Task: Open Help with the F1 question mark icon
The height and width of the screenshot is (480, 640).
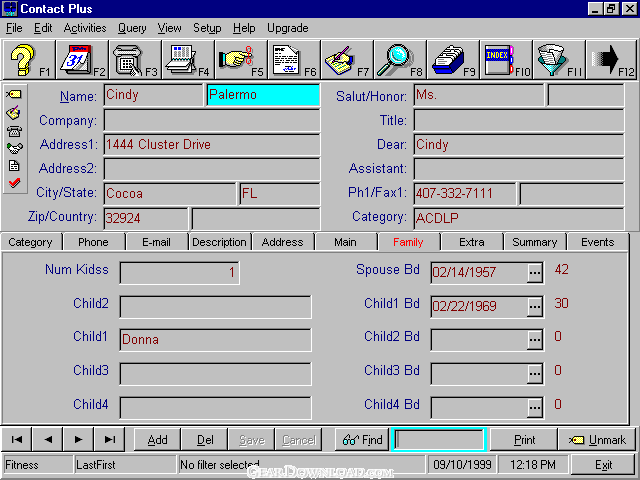Action: (x=29, y=60)
